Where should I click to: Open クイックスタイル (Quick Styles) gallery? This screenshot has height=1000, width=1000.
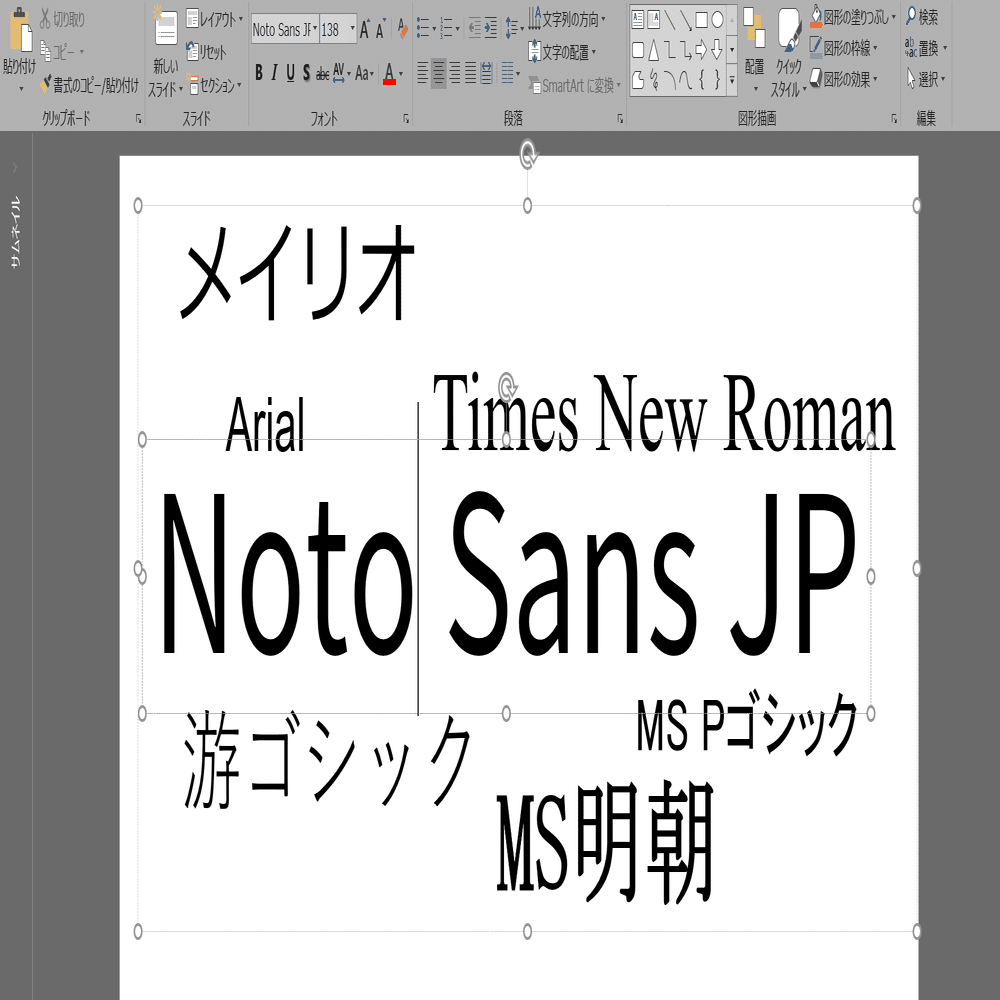pyautogui.click(x=788, y=52)
